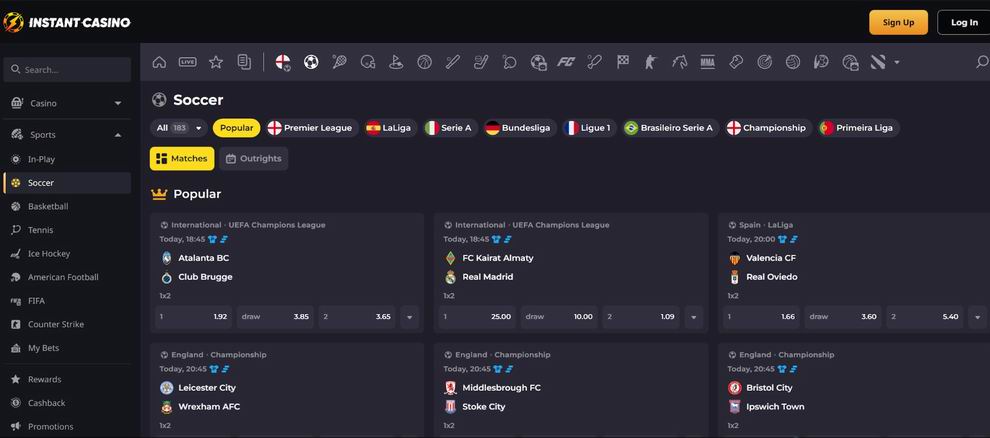990x438 pixels.
Task: Click the home icon in sports bar
Action: click(159, 62)
